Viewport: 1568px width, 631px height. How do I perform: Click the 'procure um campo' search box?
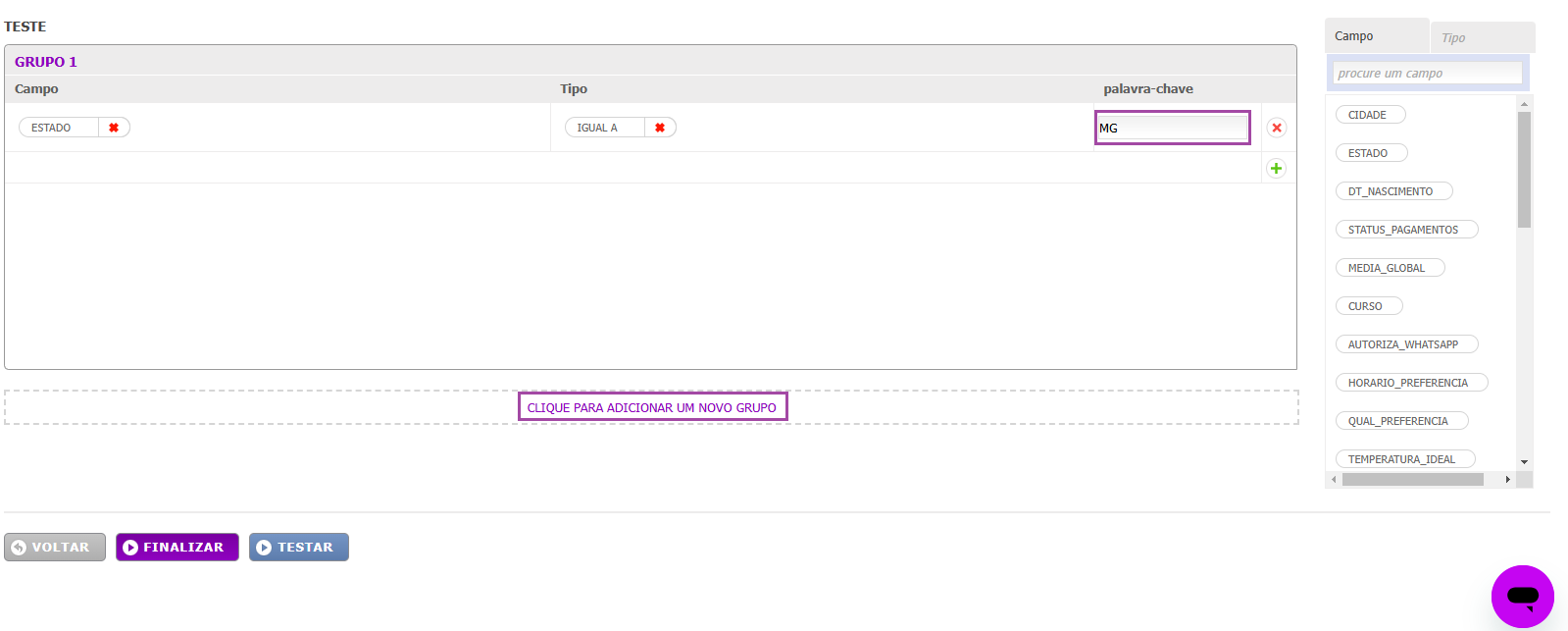point(1427,73)
